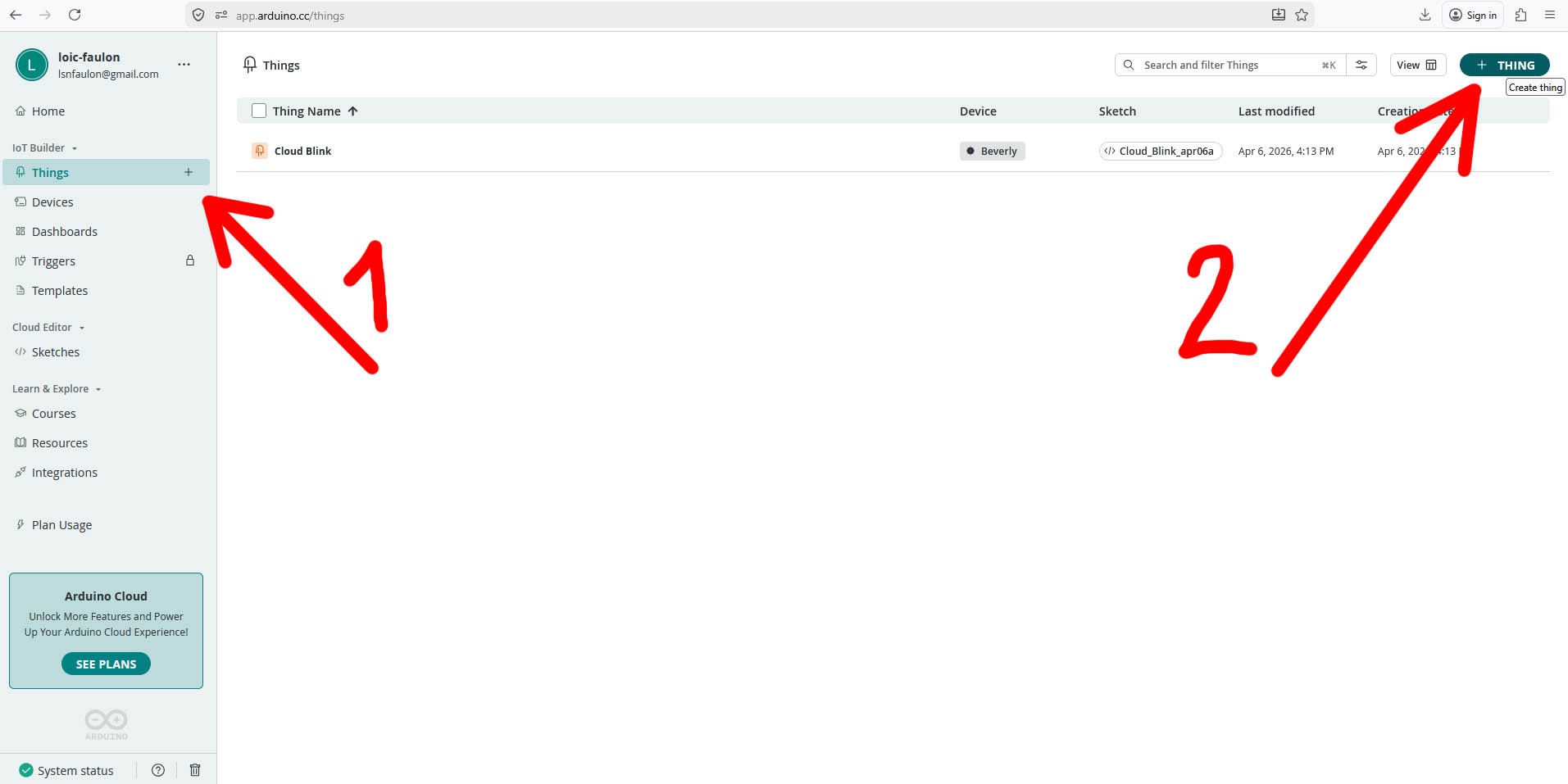Sort by the Thing Name column
The height and width of the screenshot is (784, 1568).
[x=316, y=111]
